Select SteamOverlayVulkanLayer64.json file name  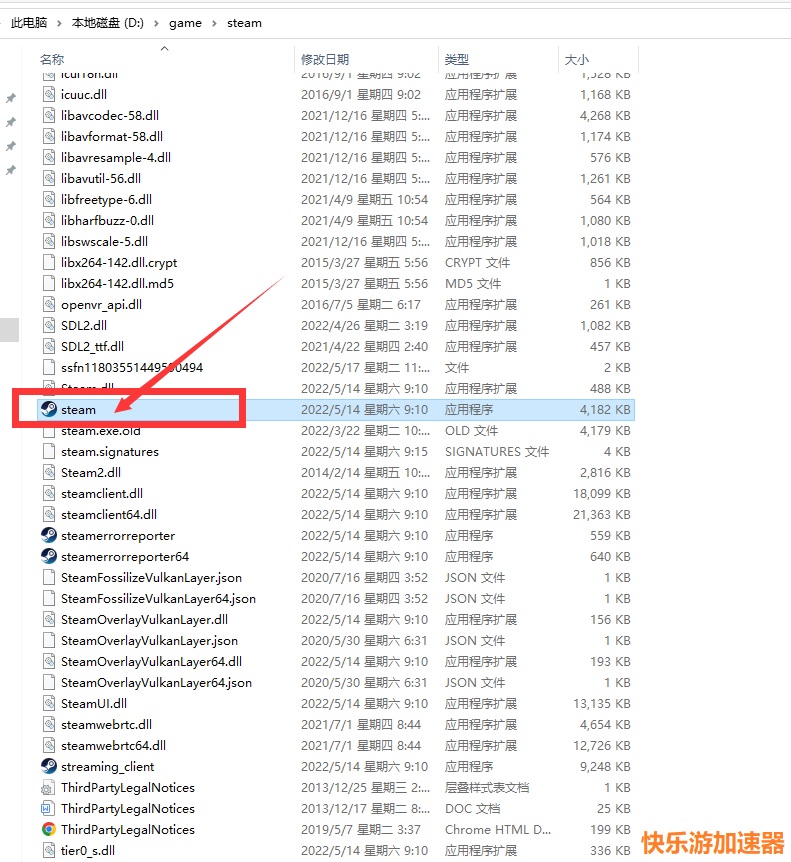click(x=156, y=682)
